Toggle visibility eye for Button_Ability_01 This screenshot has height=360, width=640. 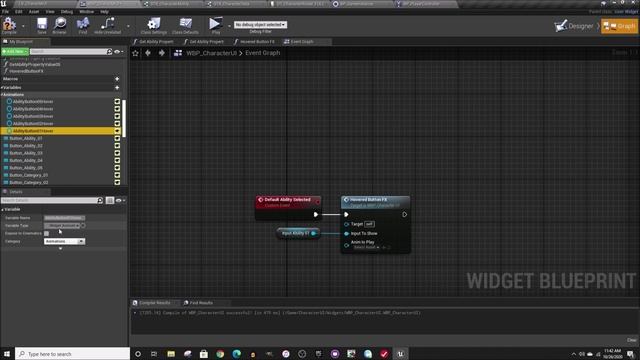117,138
